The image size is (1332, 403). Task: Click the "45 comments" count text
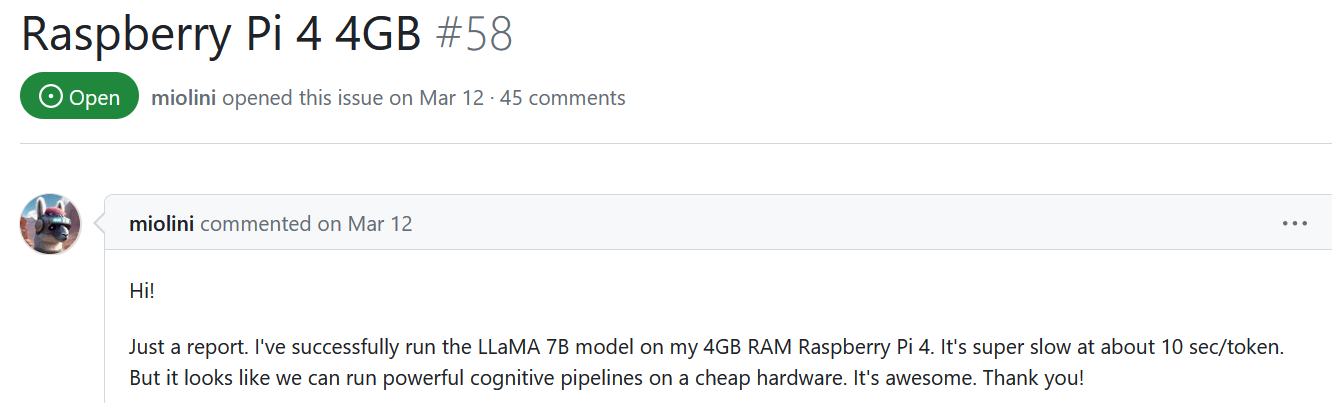click(x=563, y=98)
